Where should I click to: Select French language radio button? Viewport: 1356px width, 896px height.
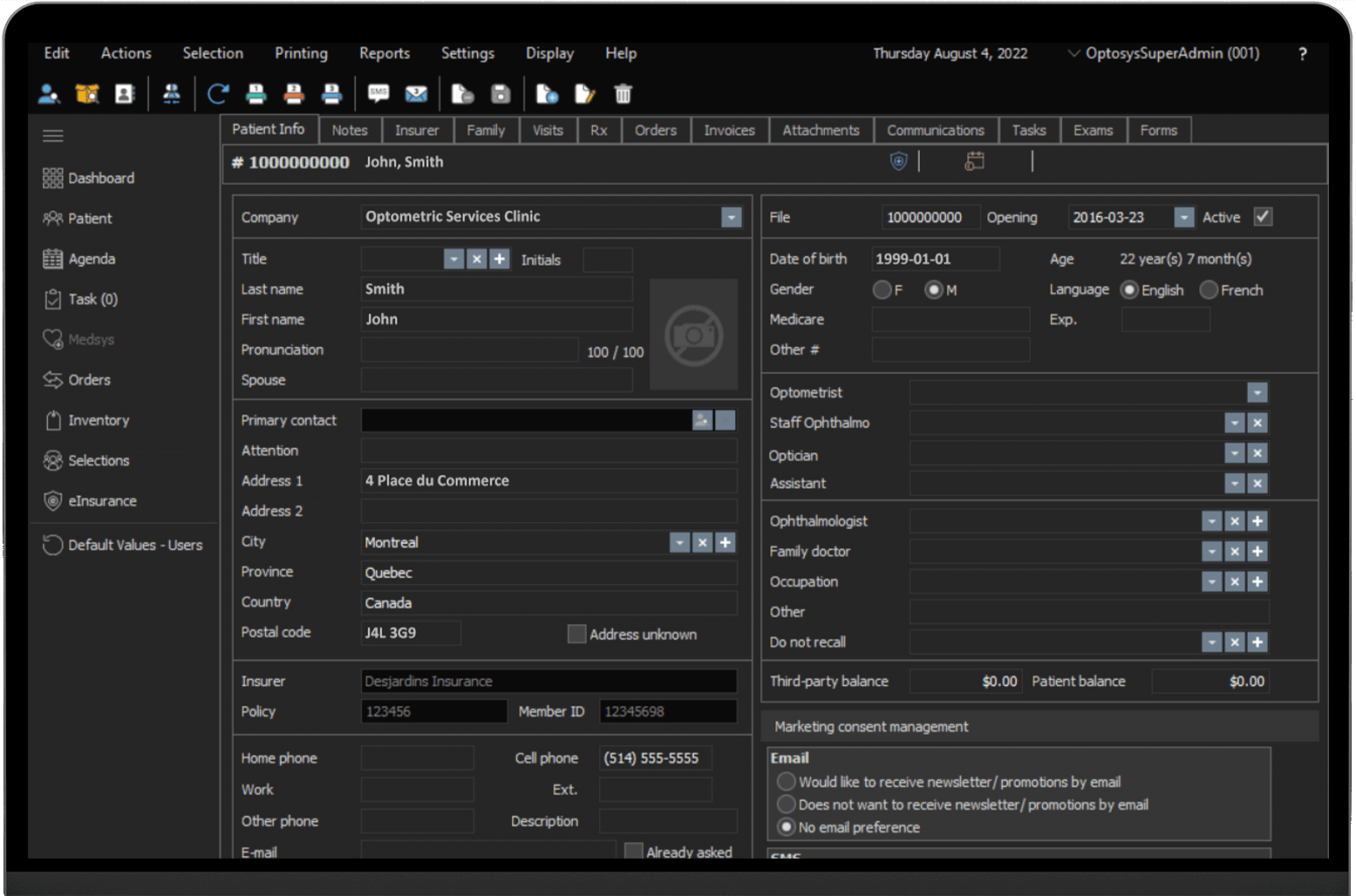[x=1209, y=289]
